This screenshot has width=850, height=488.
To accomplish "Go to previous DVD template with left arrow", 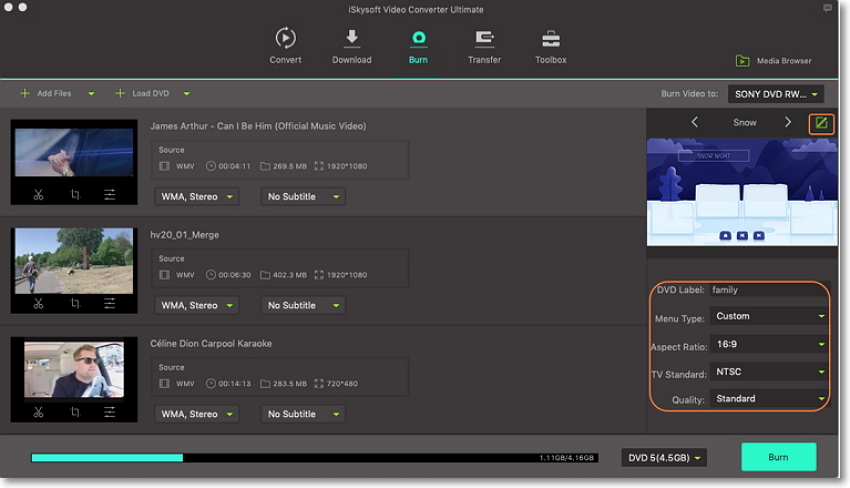I will point(695,122).
